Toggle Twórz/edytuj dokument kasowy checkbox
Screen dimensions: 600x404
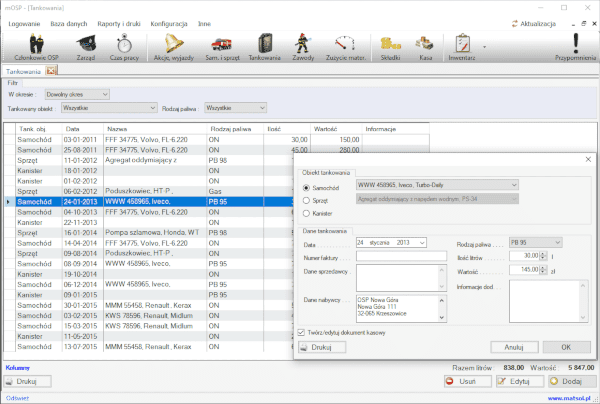[x=302, y=332]
